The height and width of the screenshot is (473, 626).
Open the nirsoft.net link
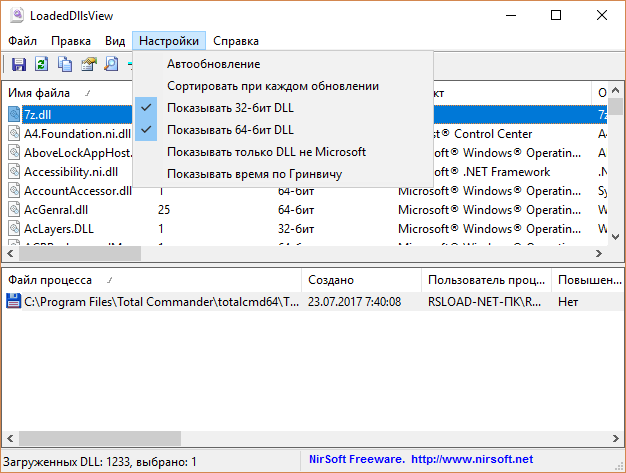tap(471, 460)
